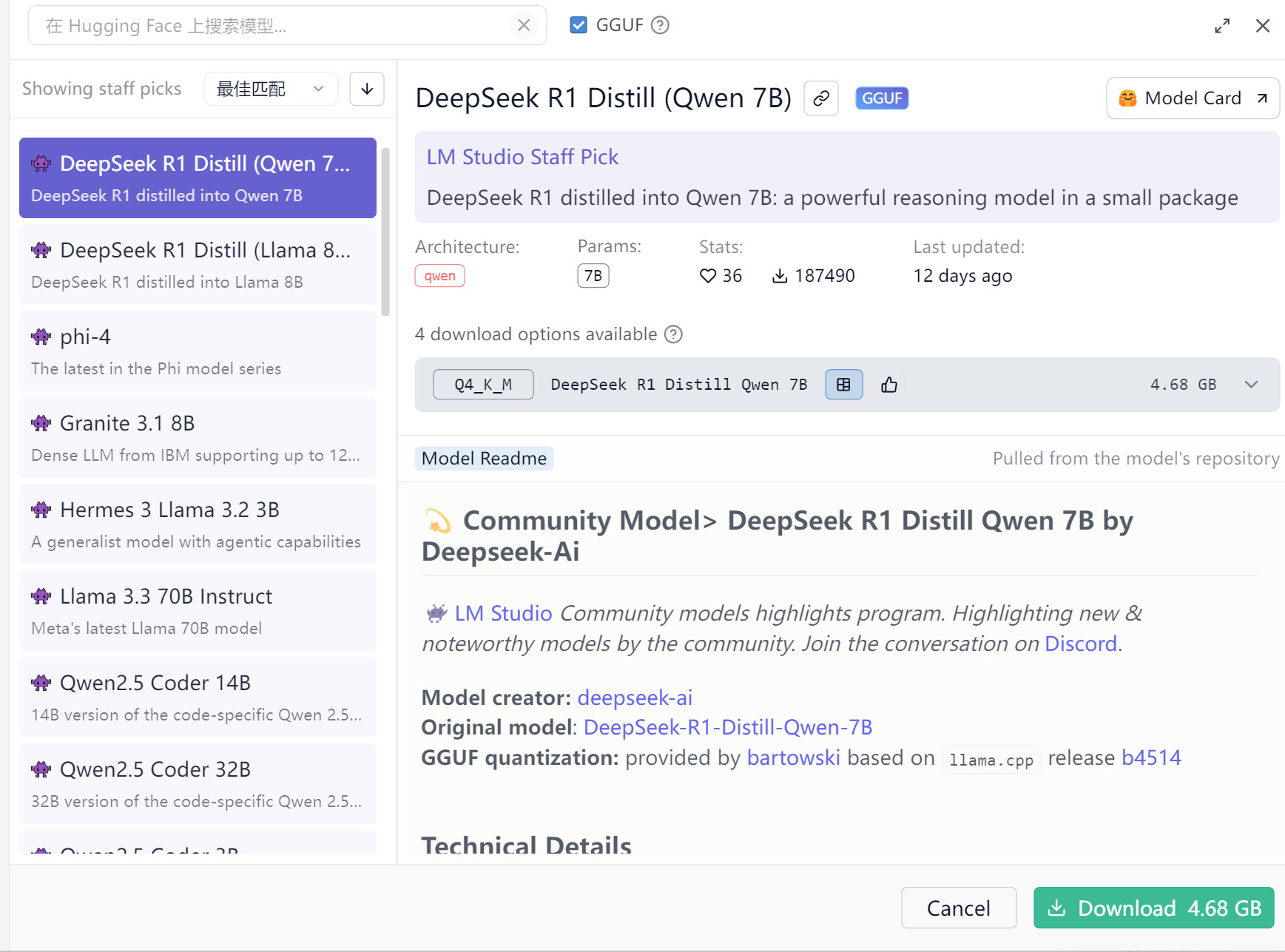This screenshot has height=952, width=1285.
Task: Click the qwen architecture tag
Action: pos(440,276)
